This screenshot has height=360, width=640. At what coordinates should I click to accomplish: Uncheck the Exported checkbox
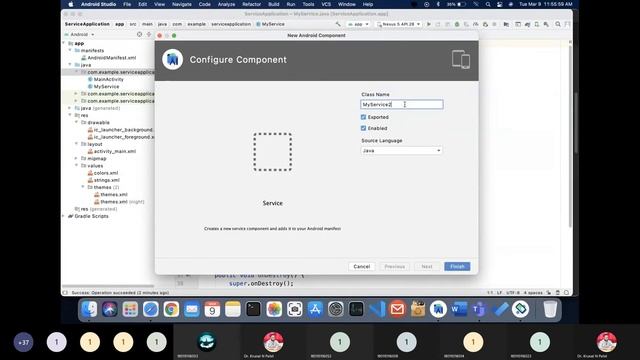[x=363, y=117]
